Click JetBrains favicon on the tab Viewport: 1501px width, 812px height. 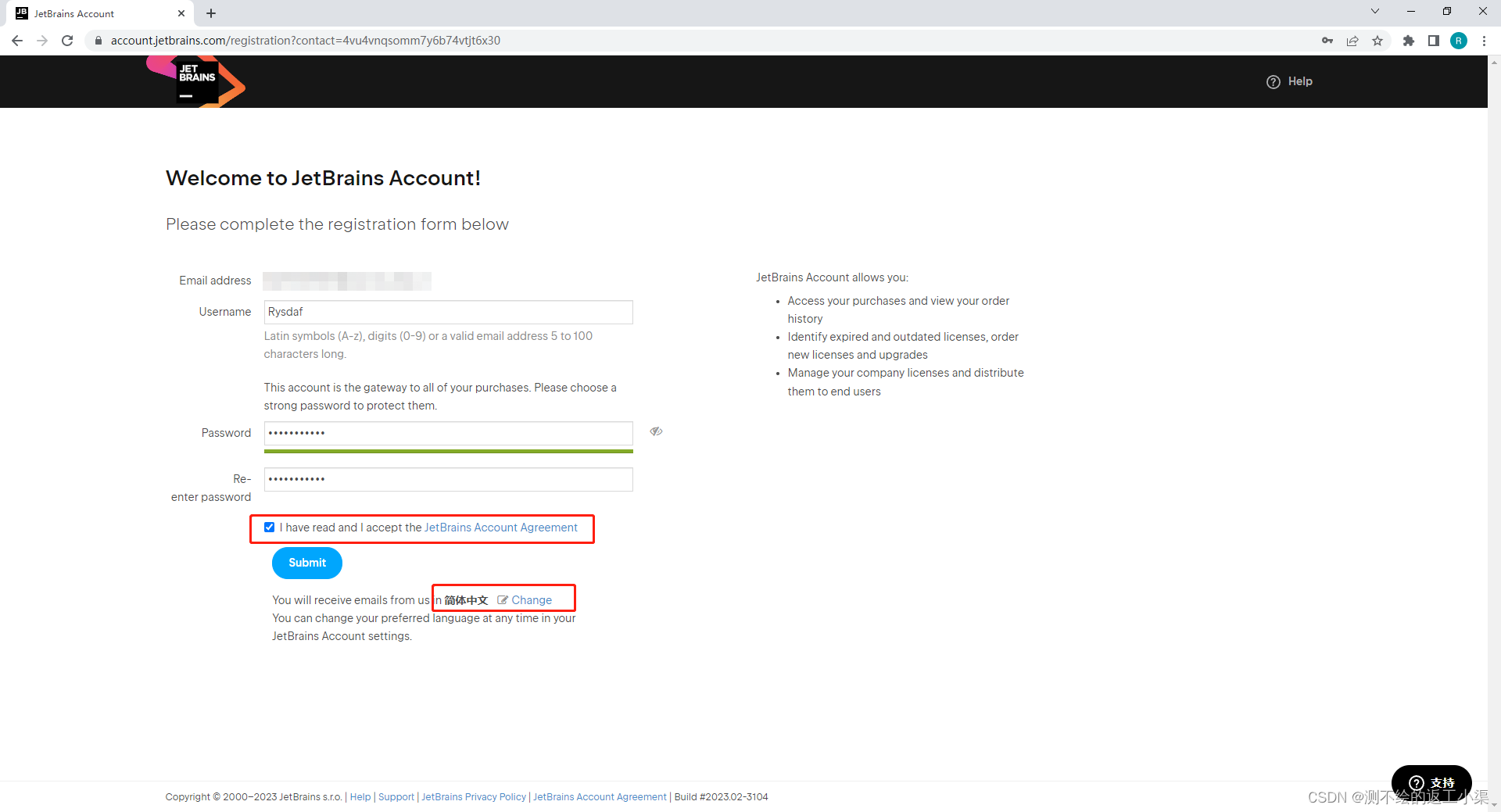(22, 13)
